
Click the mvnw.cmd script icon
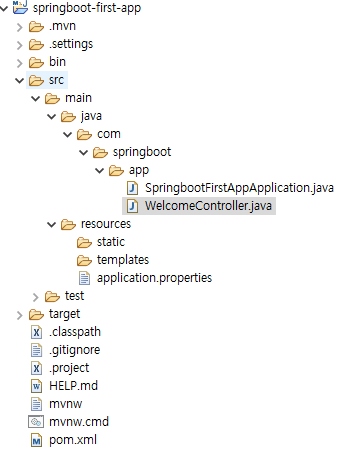pyautogui.click(x=36, y=422)
